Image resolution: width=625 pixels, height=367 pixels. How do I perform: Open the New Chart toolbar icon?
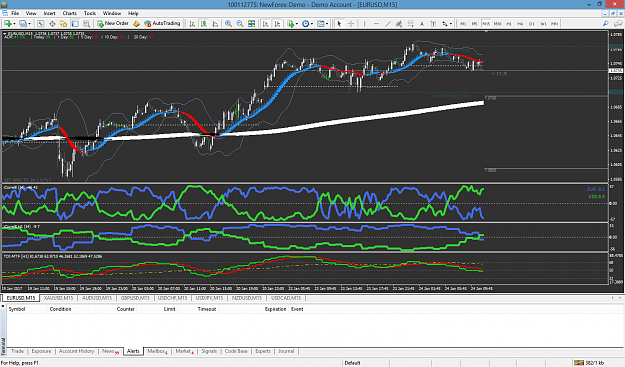[x=8, y=24]
